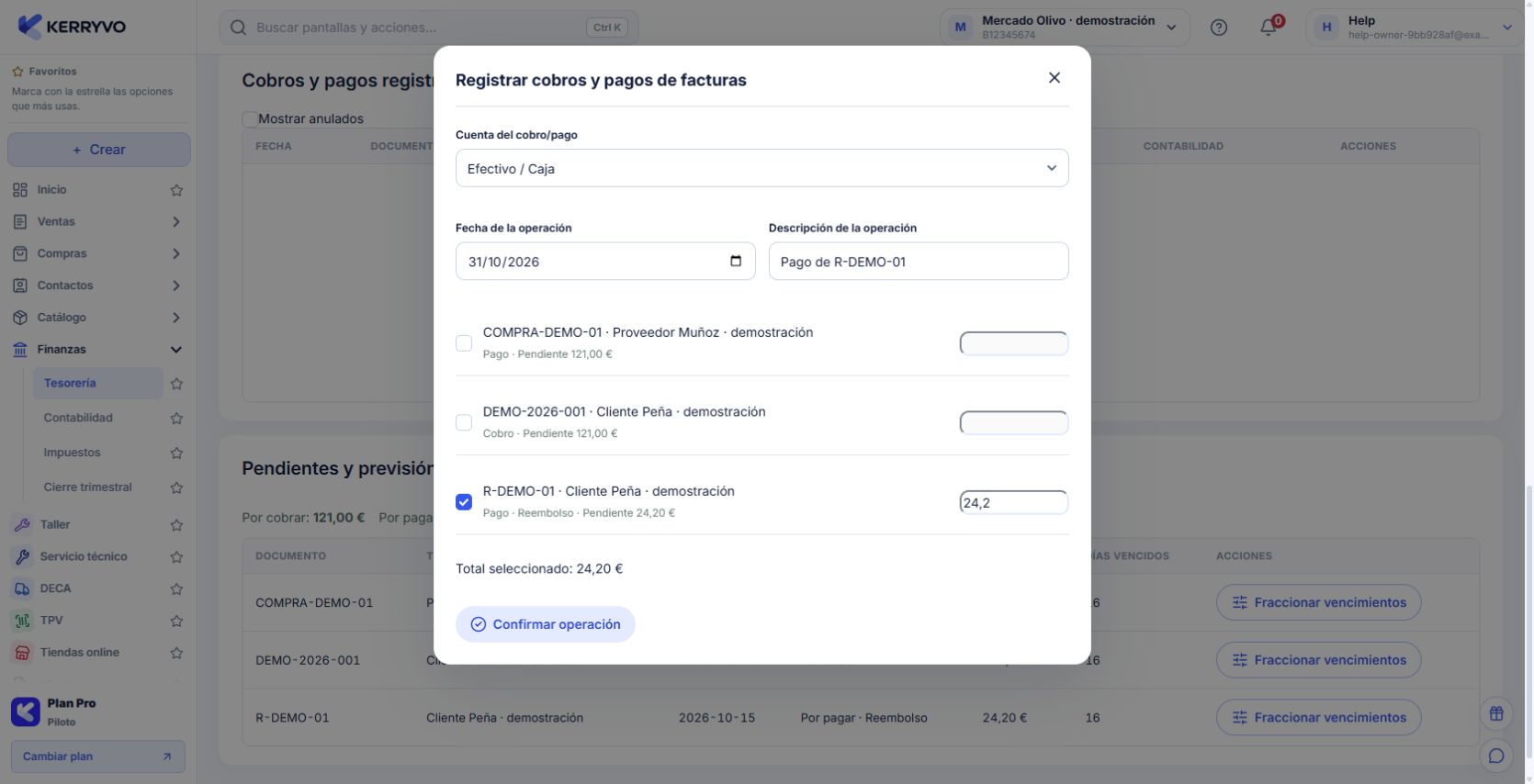Expand the Contactos menu
Viewport: 1534px width, 784px height.
click(98, 286)
